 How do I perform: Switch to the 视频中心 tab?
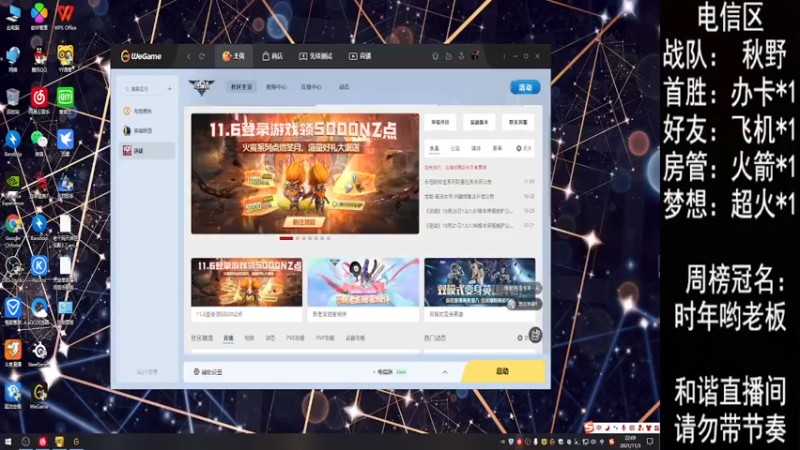276,87
